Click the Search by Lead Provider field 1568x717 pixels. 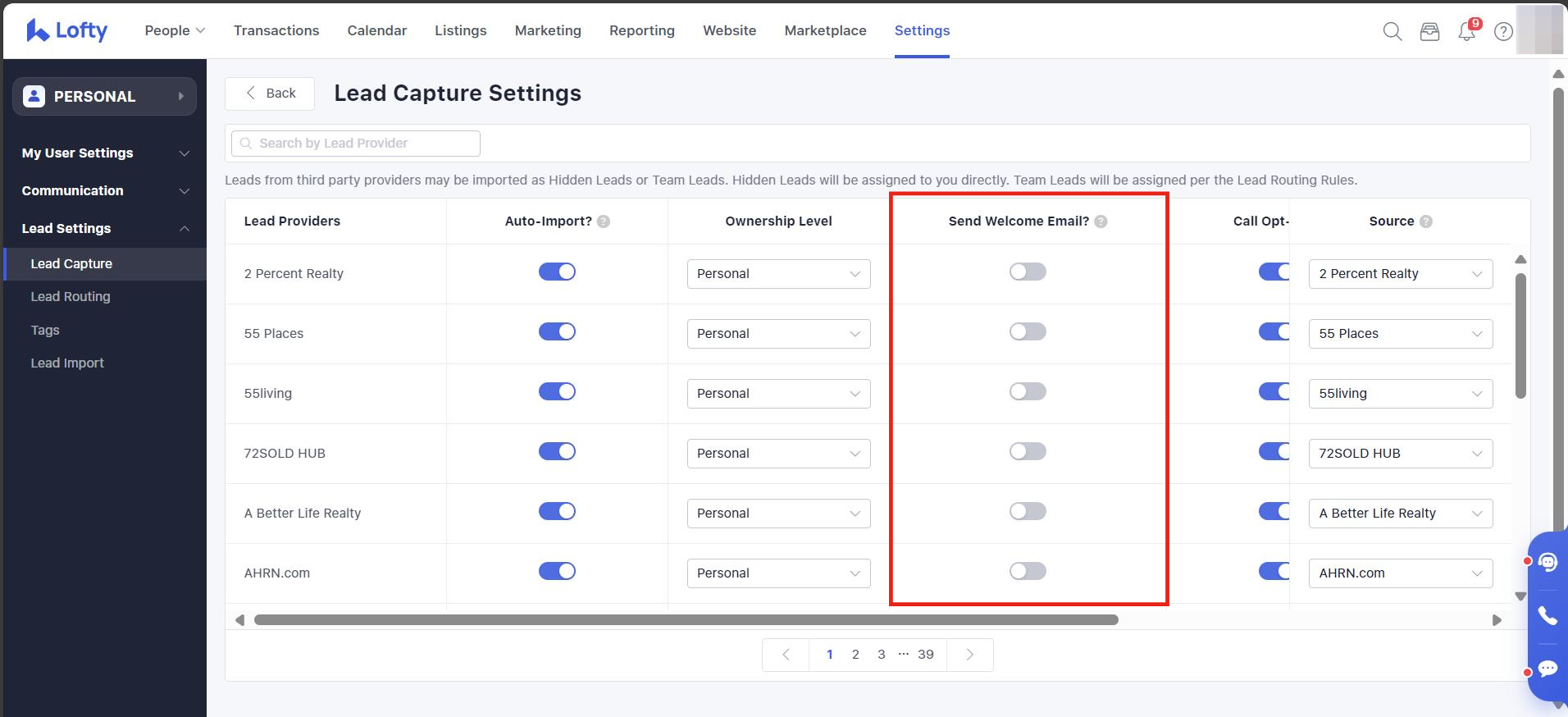click(x=356, y=144)
